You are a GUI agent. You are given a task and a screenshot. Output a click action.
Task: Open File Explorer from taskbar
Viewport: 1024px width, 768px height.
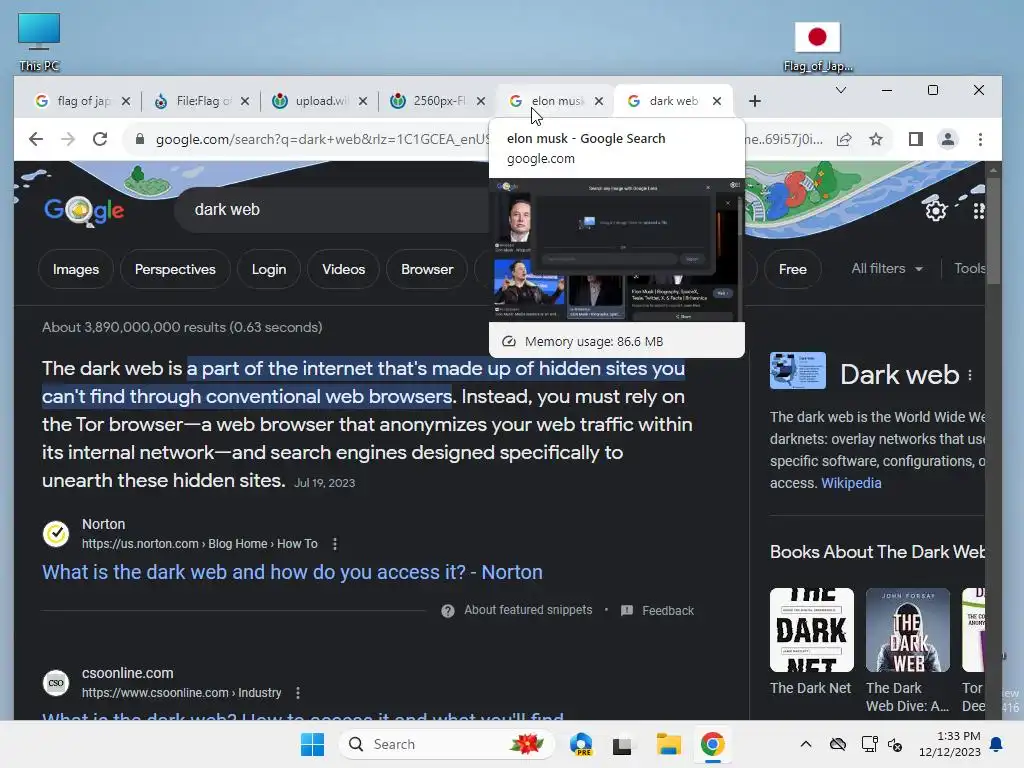click(668, 744)
